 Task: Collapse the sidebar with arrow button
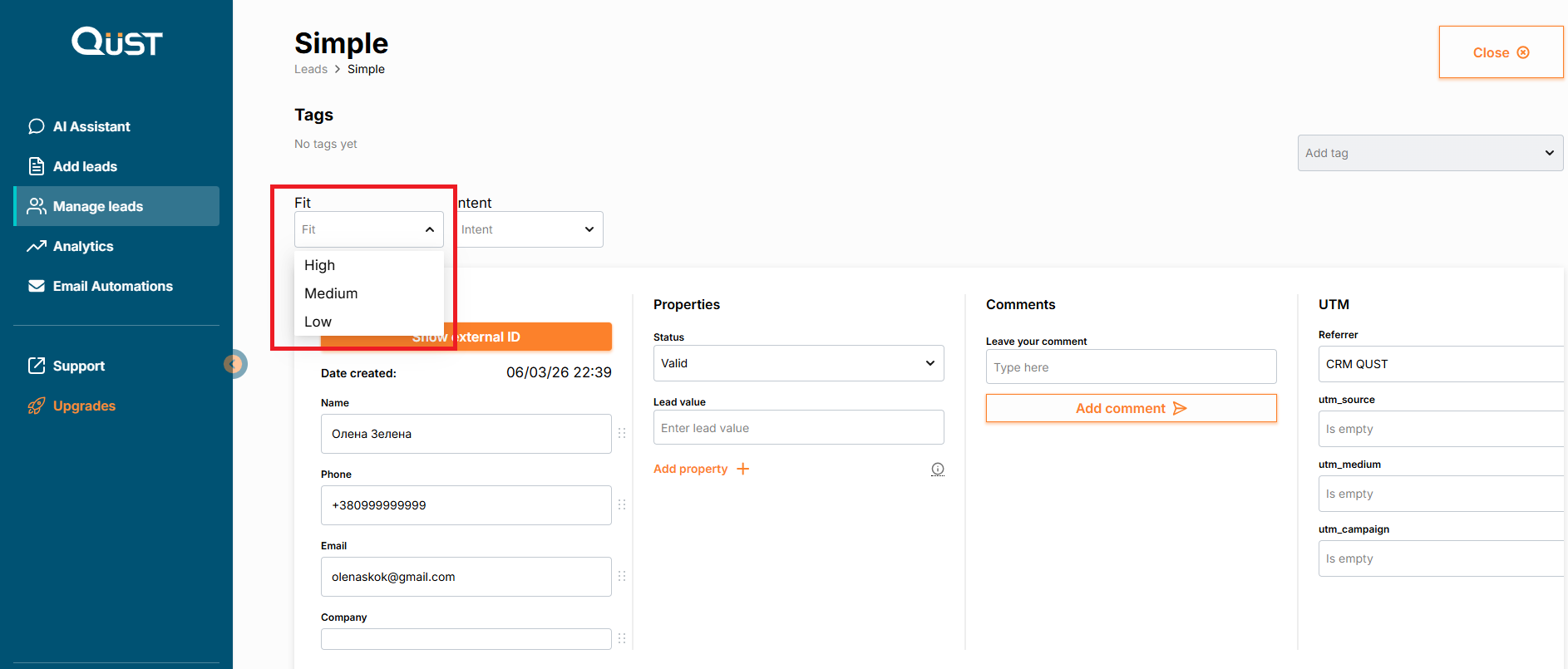tap(234, 364)
